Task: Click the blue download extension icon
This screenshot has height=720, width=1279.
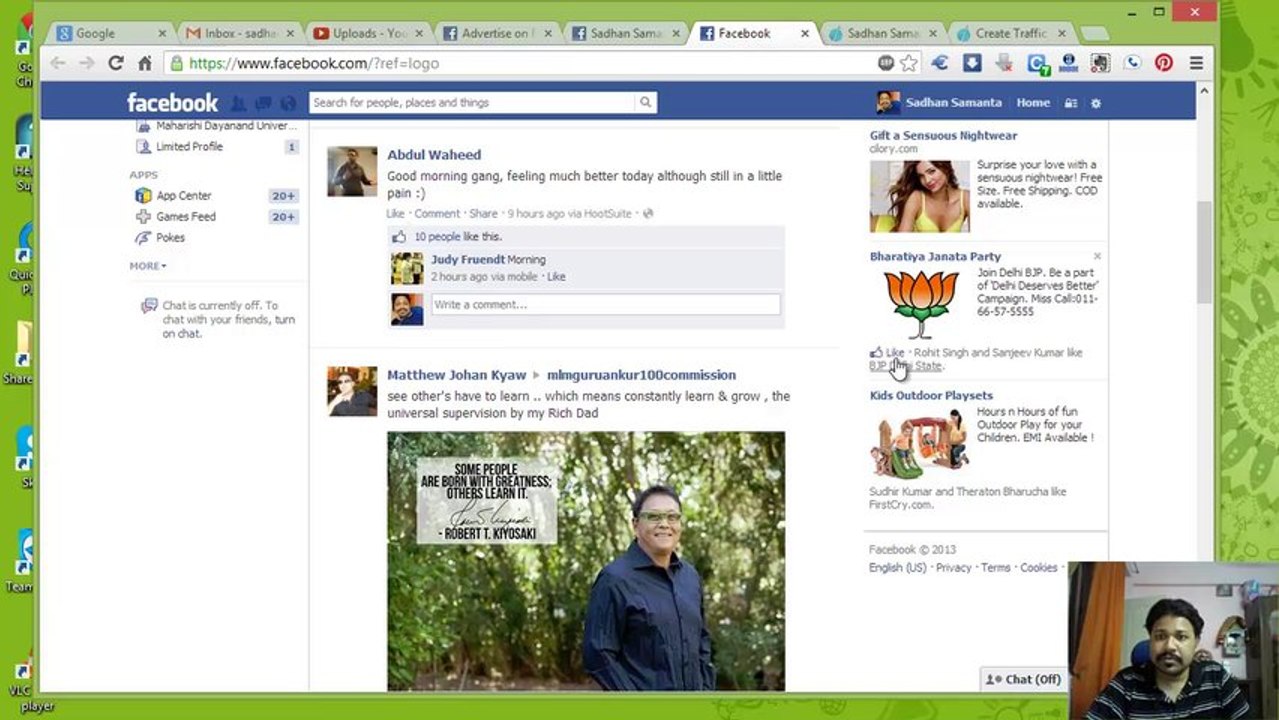Action: pyautogui.click(x=972, y=63)
